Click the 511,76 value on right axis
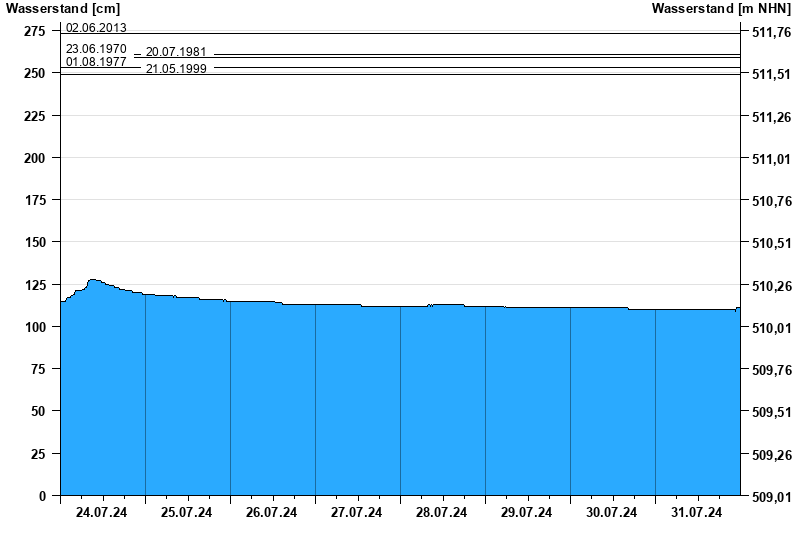Viewport: 800px width, 550px height. pos(770,32)
